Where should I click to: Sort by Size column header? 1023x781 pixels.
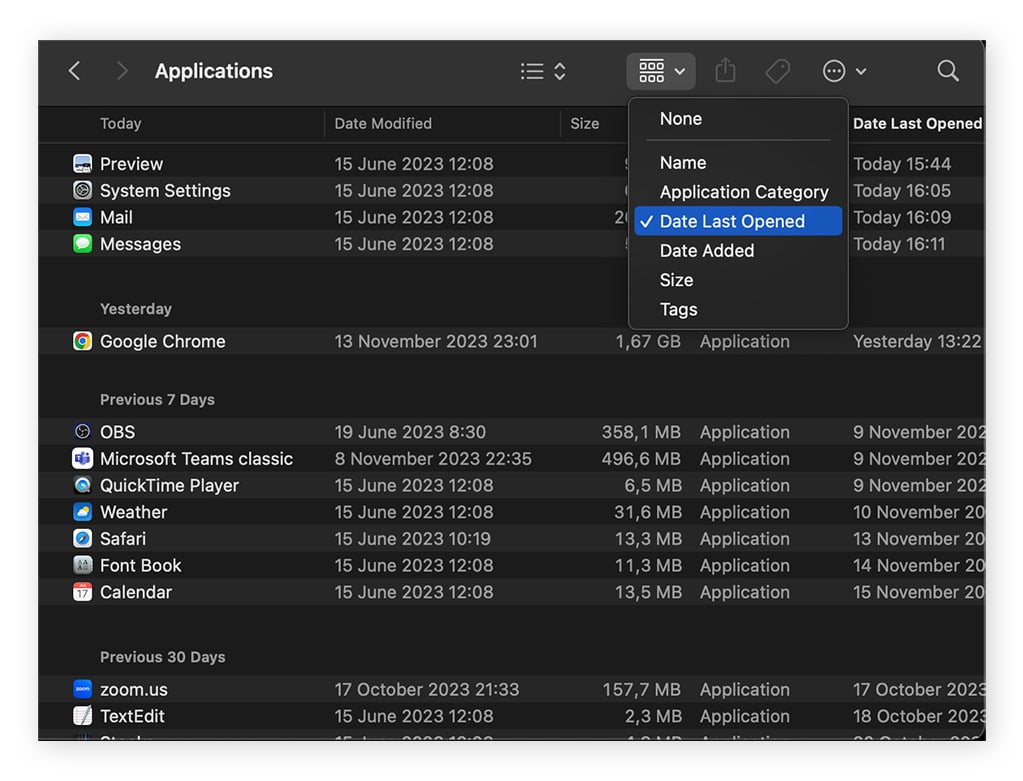pyautogui.click(x=585, y=123)
